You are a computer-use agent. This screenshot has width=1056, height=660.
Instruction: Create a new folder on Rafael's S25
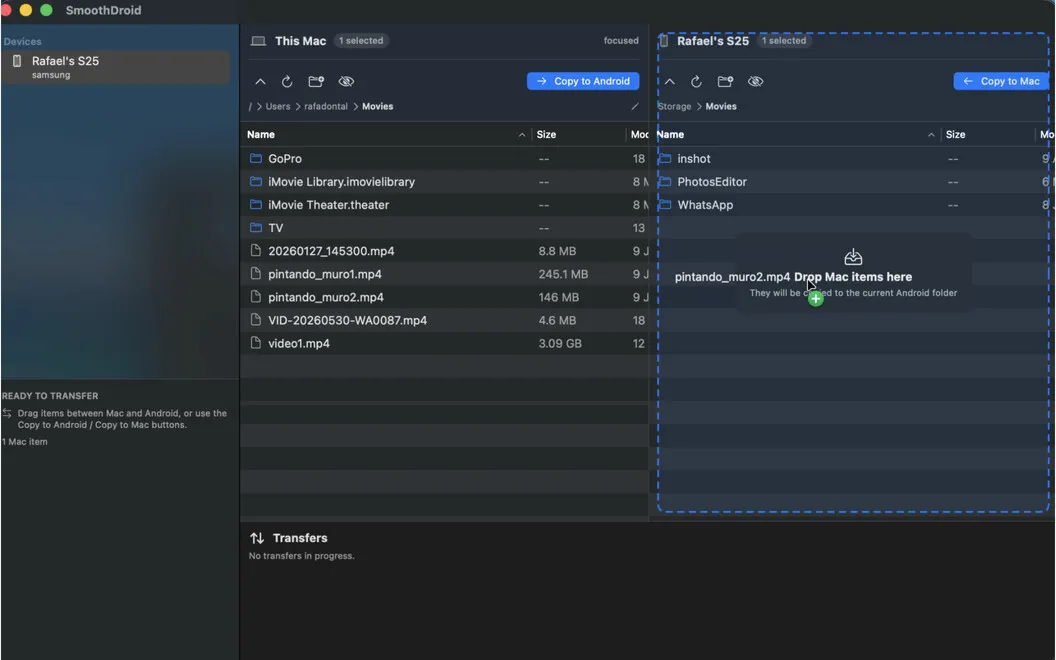(725, 81)
